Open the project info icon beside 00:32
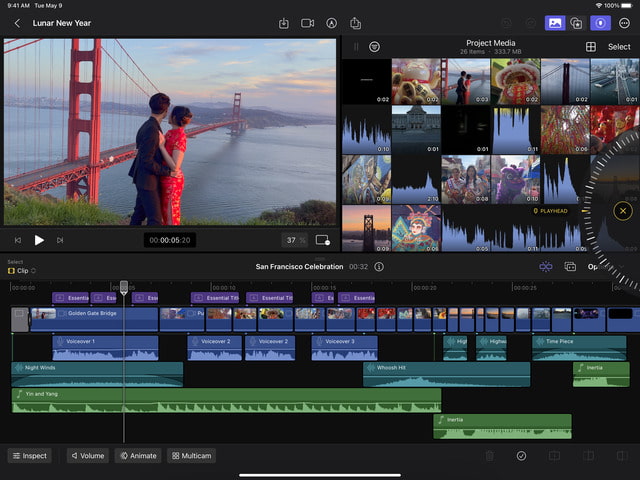Screen dimensions: 640x480 coord(379,267)
